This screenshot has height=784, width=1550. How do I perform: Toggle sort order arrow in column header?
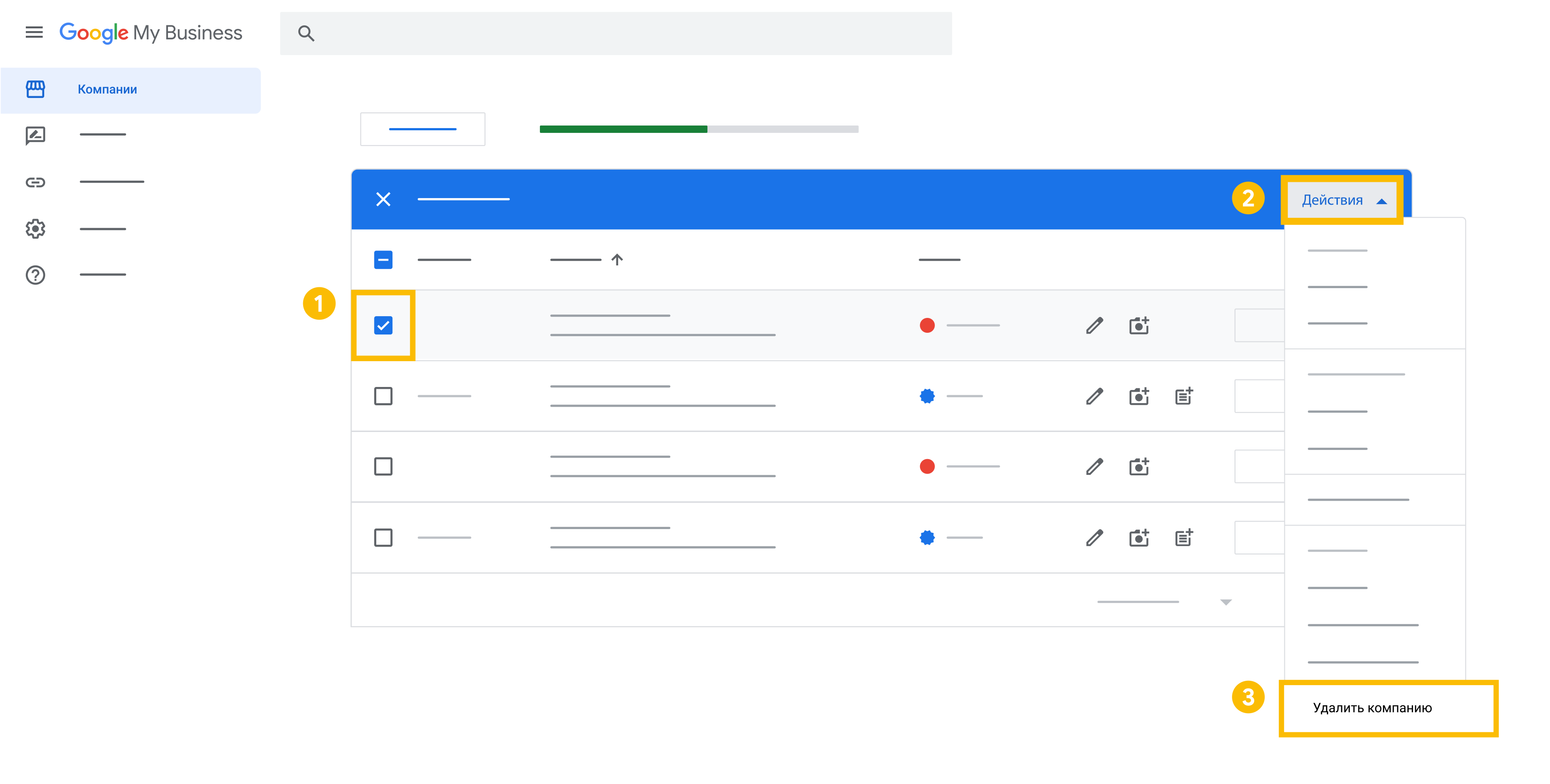[617, 260]
